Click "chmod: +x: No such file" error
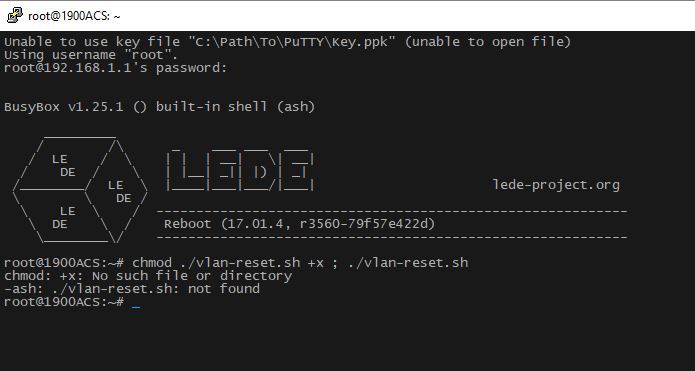The image size is (695, 371). point(148,276)
